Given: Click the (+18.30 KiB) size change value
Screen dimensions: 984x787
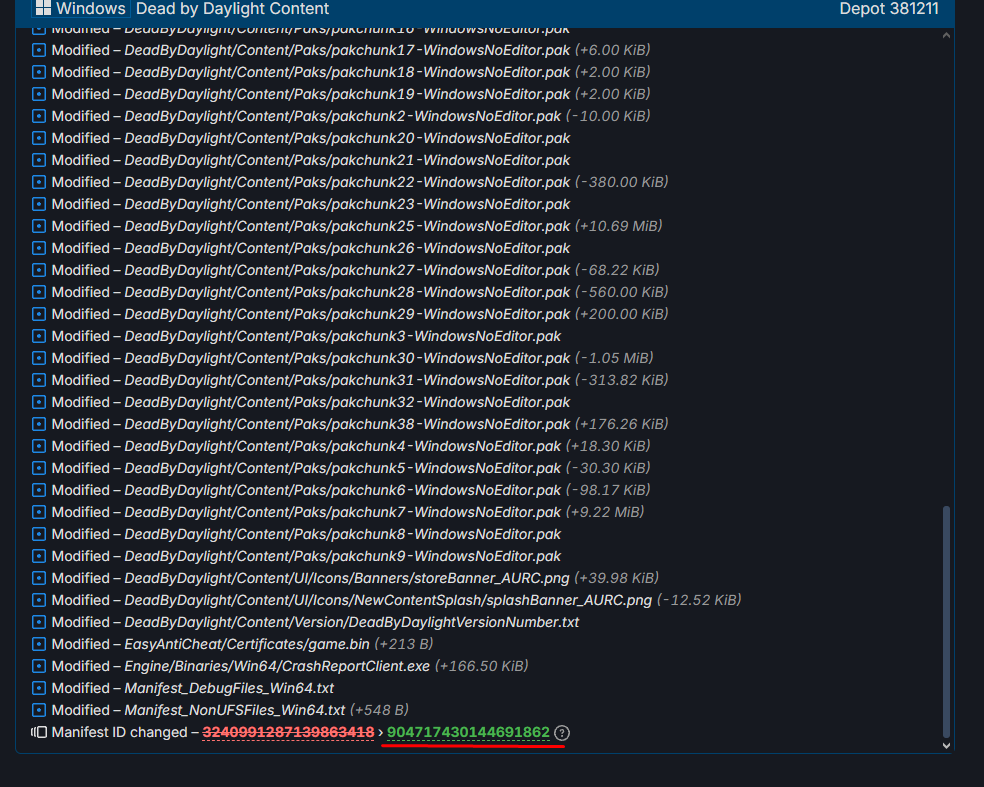Looking at the screenshot, I should tap(608, 446).
